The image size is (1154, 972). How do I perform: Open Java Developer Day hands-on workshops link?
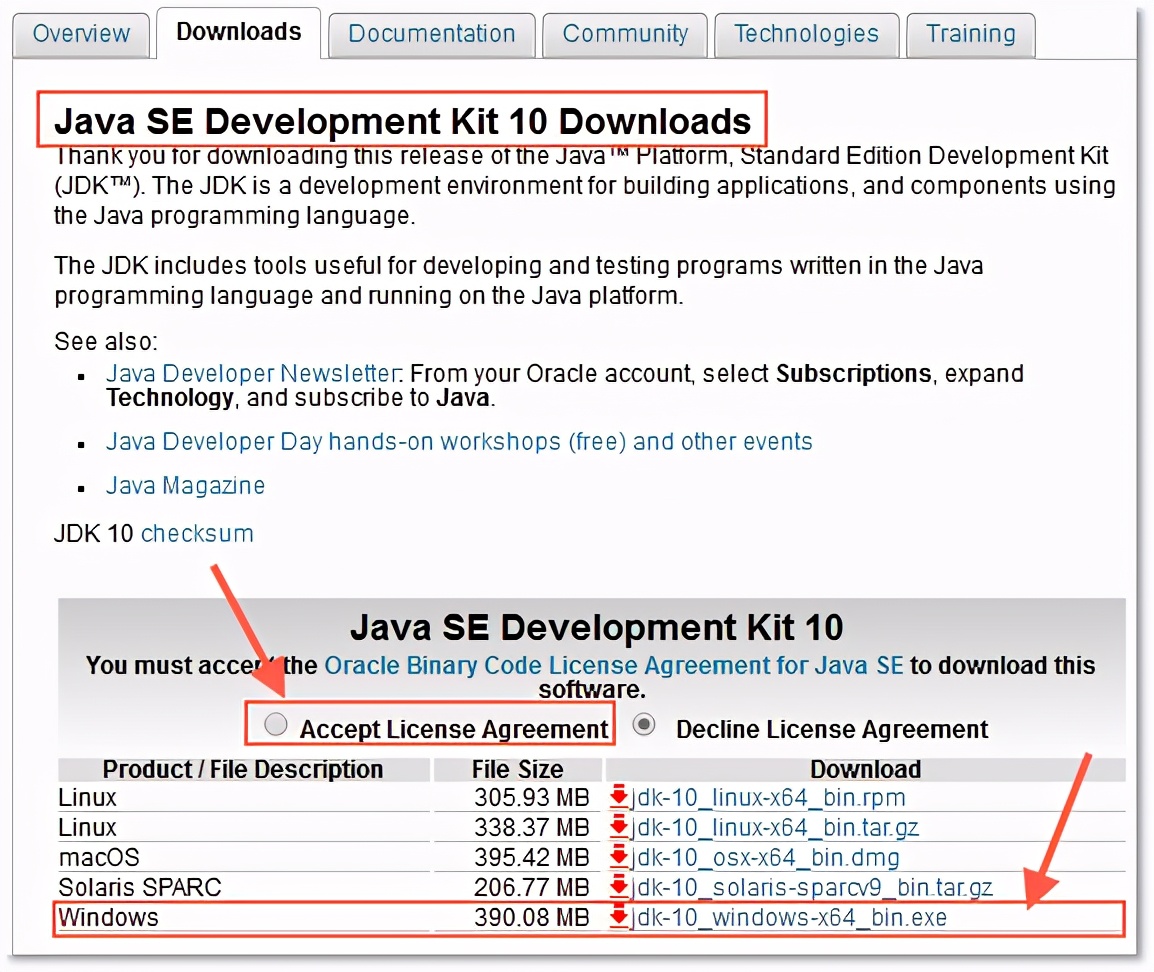coord(459,442)
